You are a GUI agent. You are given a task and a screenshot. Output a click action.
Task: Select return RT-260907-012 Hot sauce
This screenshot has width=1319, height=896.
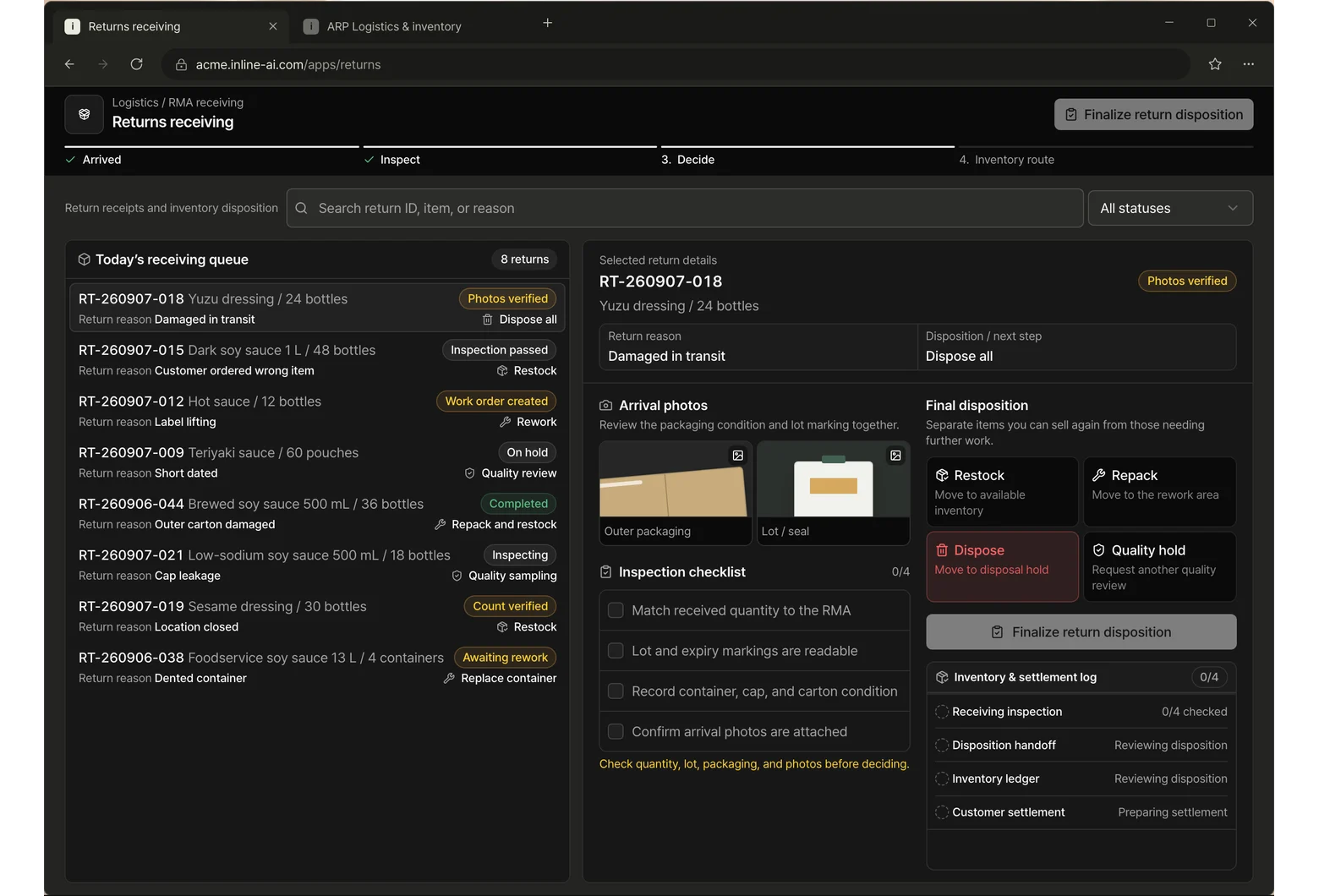point(317,411)
